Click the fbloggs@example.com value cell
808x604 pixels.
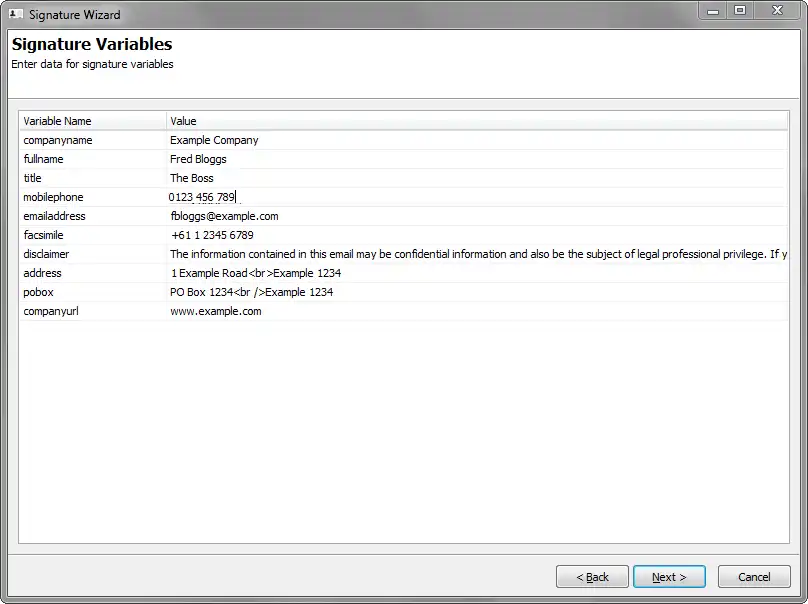point(477,216)
